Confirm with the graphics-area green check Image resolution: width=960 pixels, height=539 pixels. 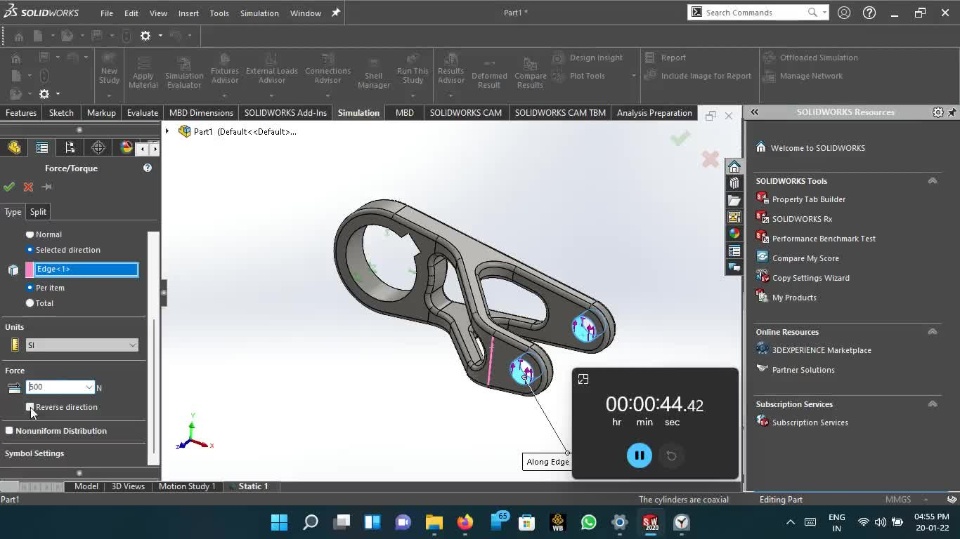680,138
